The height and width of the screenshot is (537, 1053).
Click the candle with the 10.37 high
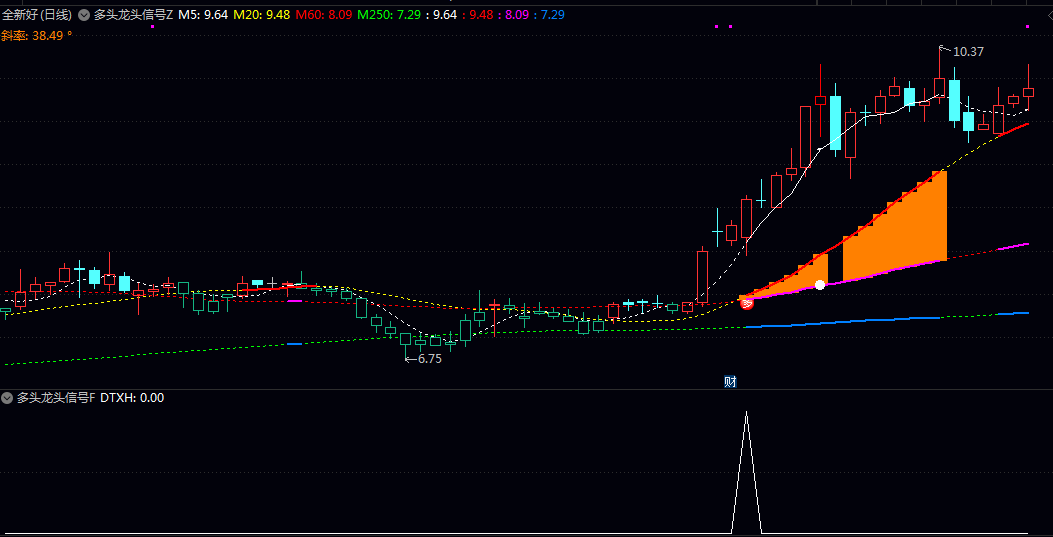(x=940, y=86)
